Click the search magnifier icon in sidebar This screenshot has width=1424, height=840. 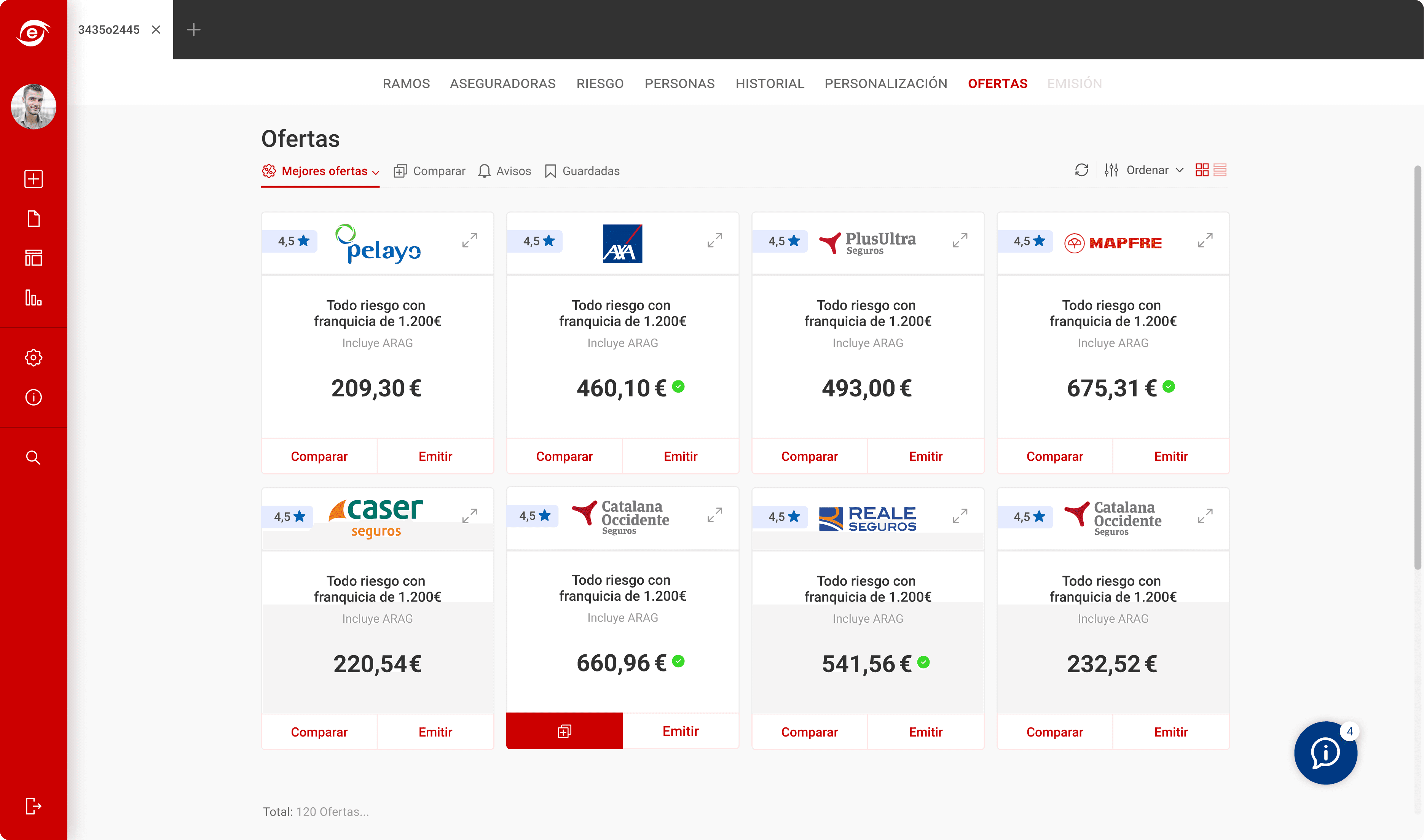click(33, 457)
